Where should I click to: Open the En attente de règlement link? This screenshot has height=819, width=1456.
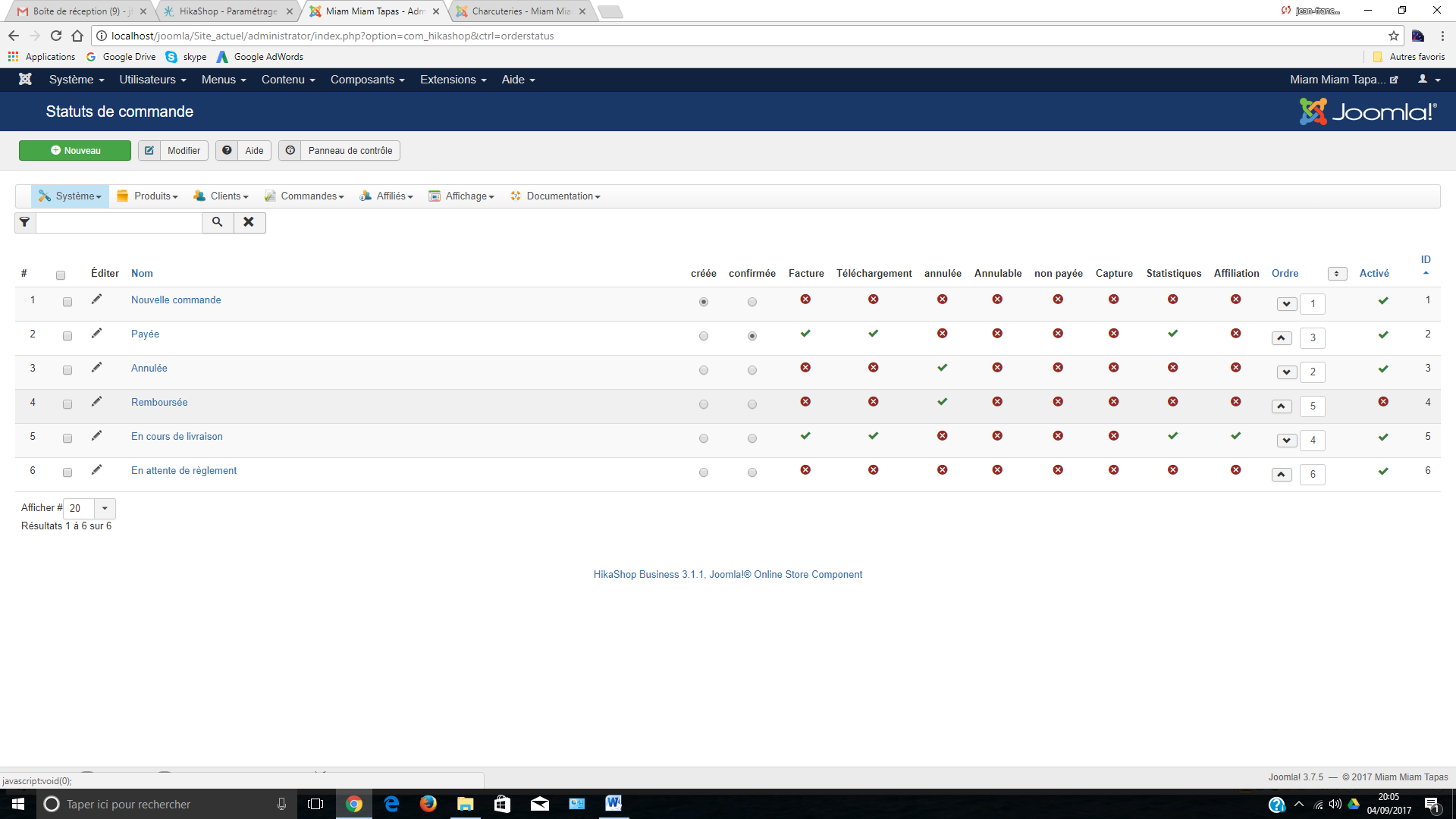pos(184,471)
